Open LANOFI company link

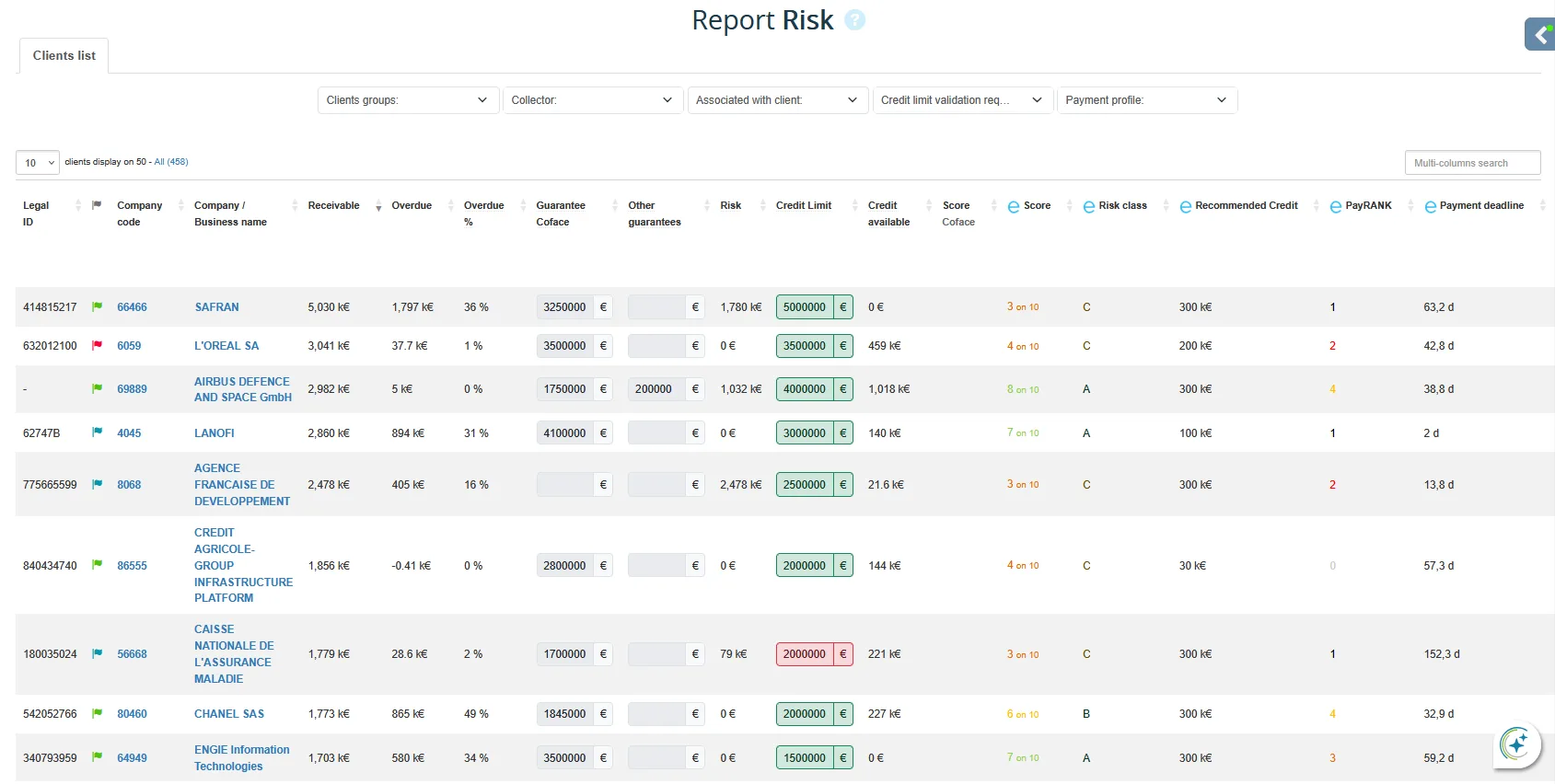click(x=215, y=433)
